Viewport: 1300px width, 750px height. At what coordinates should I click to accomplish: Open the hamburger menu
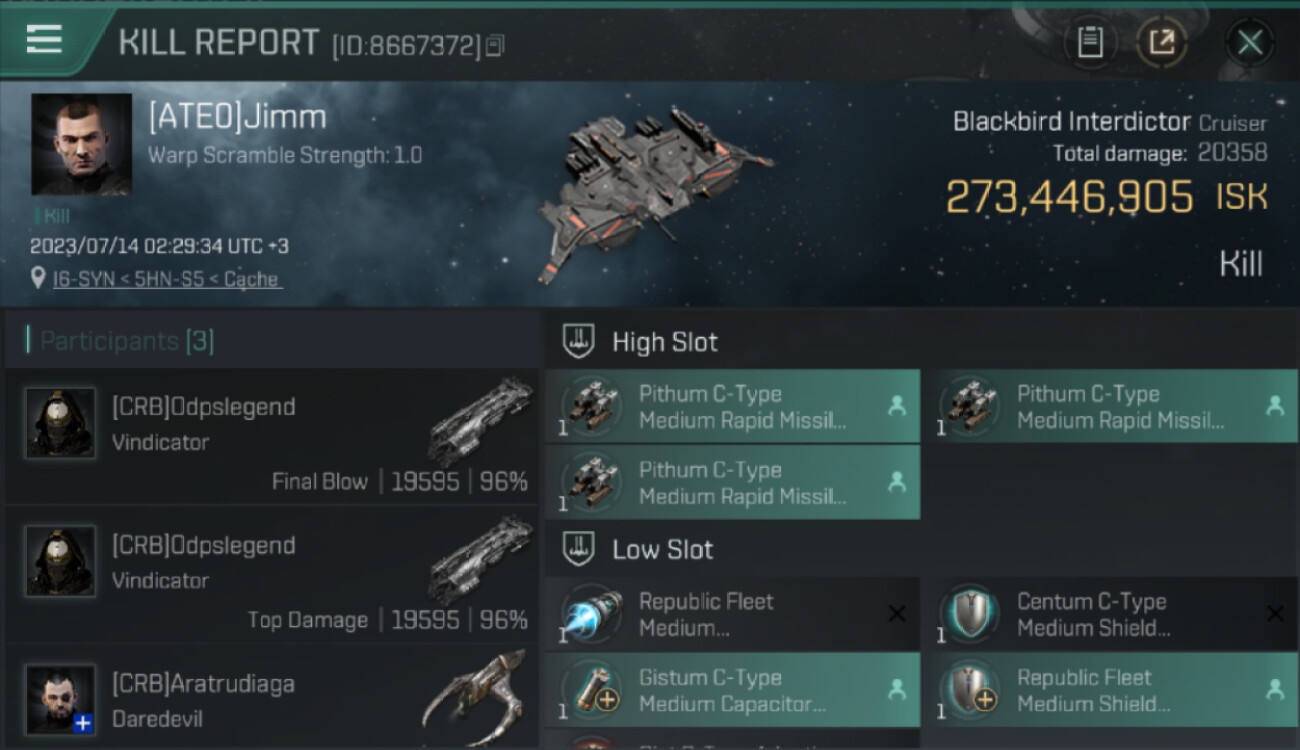44,40
